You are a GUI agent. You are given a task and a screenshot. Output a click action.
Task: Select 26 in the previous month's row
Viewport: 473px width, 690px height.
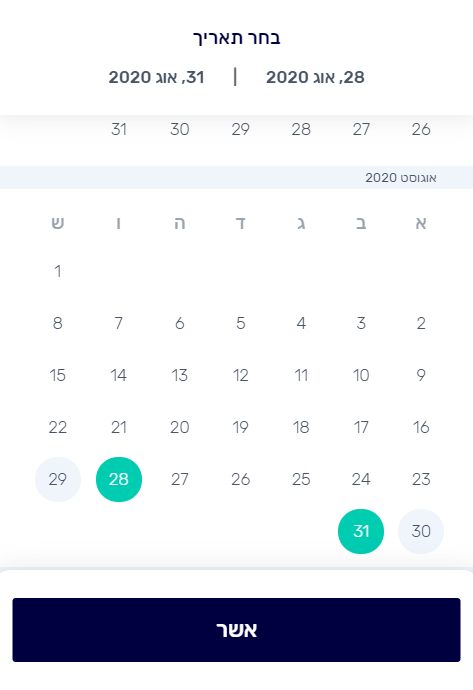(x=421, y=129)
